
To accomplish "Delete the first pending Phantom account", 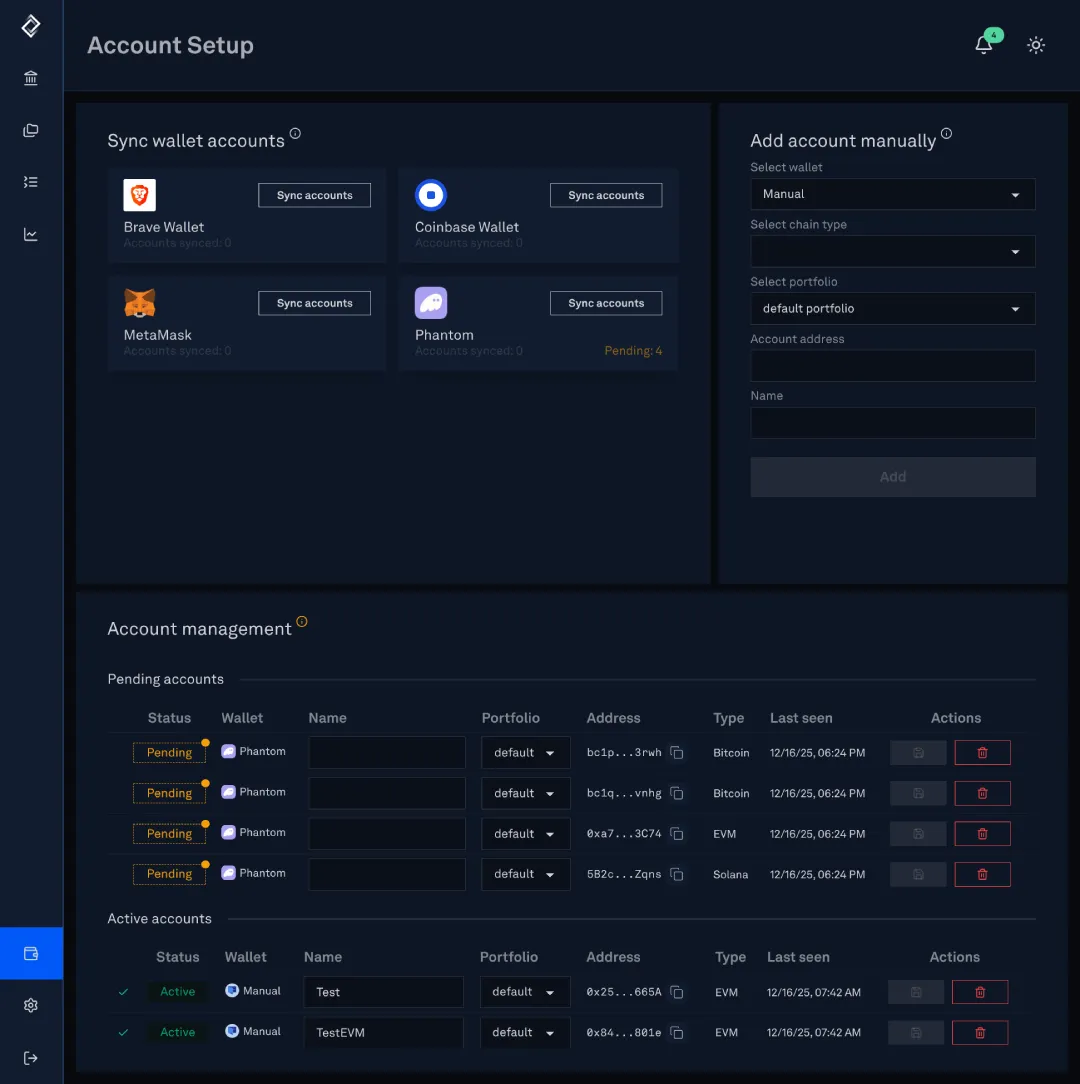I will coord(982,752).
